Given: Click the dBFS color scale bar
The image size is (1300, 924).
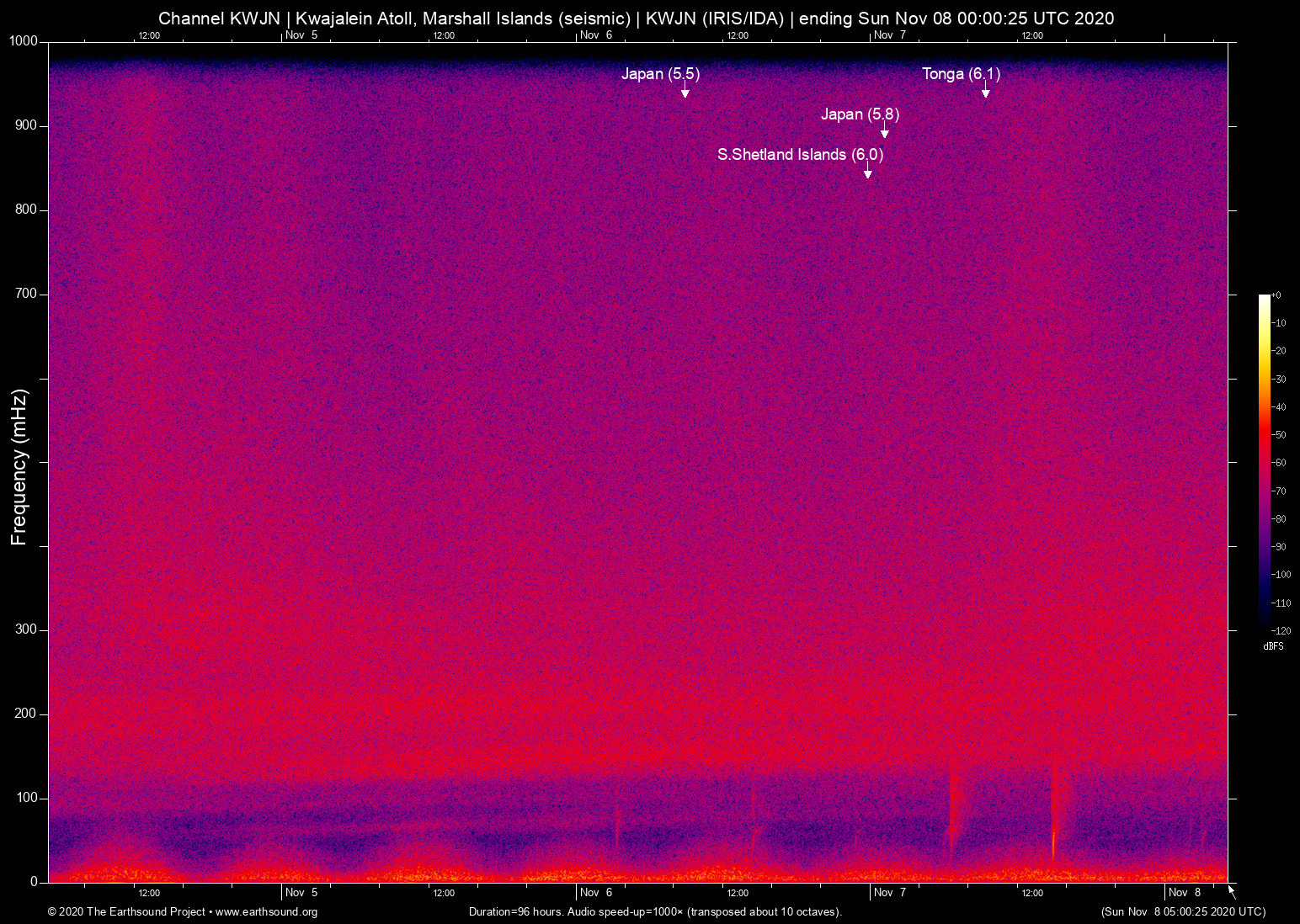Looking at the screenshot, I should coord(1264,461).
